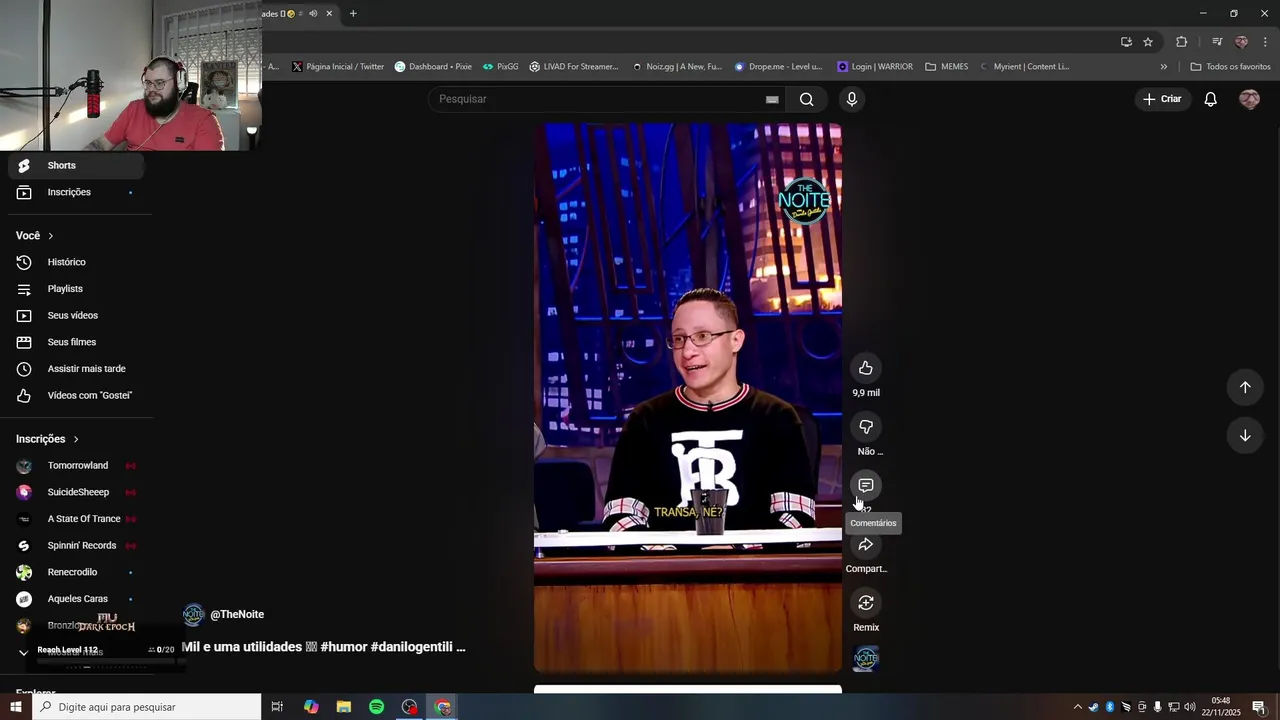Viewport: 1280px width, 720px height.
Task: Close the current YouTube browser tab
Action: (x=328, y=14)
